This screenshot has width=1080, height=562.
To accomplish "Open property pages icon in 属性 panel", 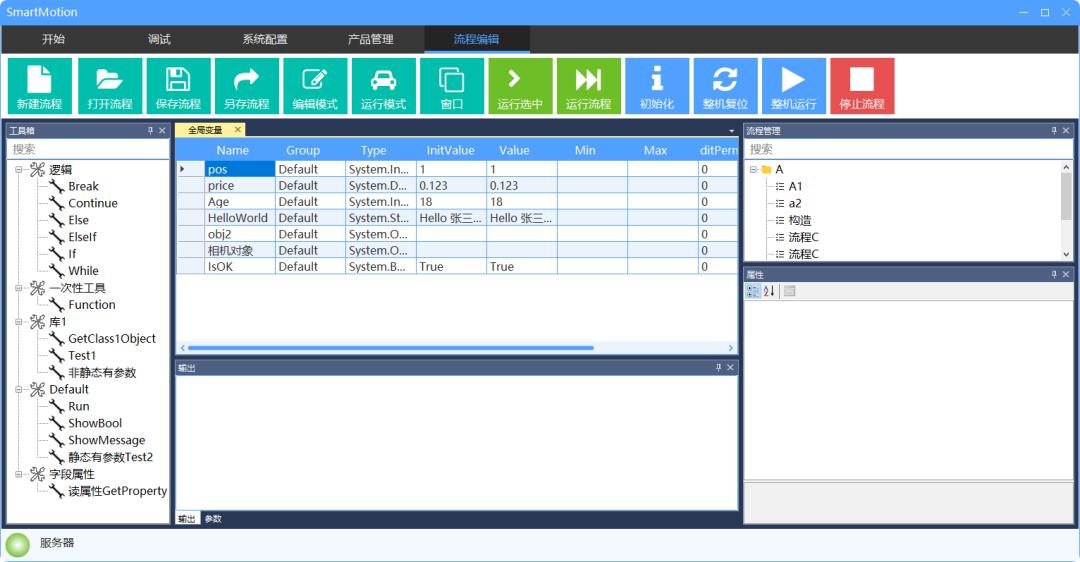I will pyautogui.click(x=789, y=291).
